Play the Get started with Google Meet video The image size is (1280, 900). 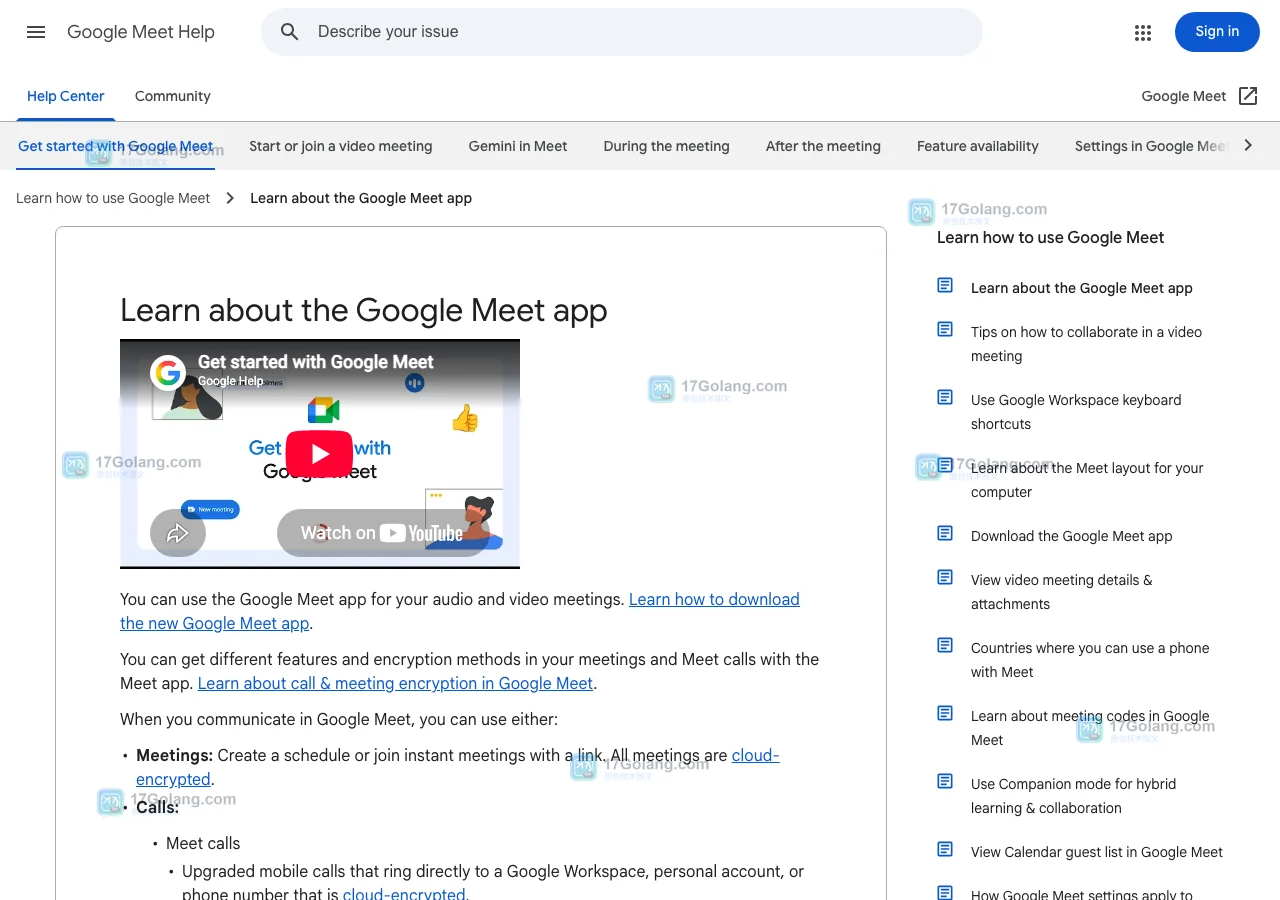tap(320, 454)
